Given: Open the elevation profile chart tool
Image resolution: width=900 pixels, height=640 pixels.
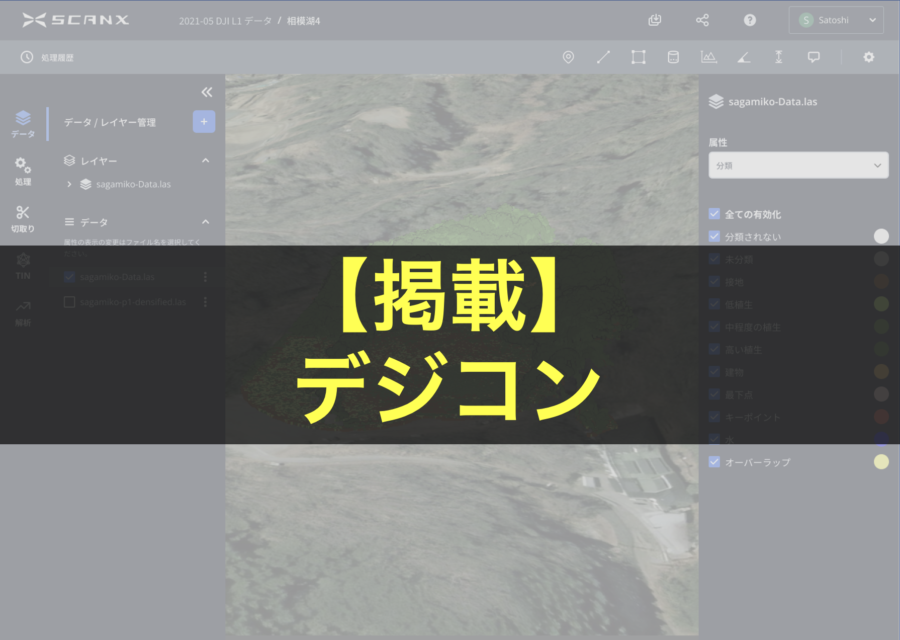Looking at the screenshot, I should 708,57.
